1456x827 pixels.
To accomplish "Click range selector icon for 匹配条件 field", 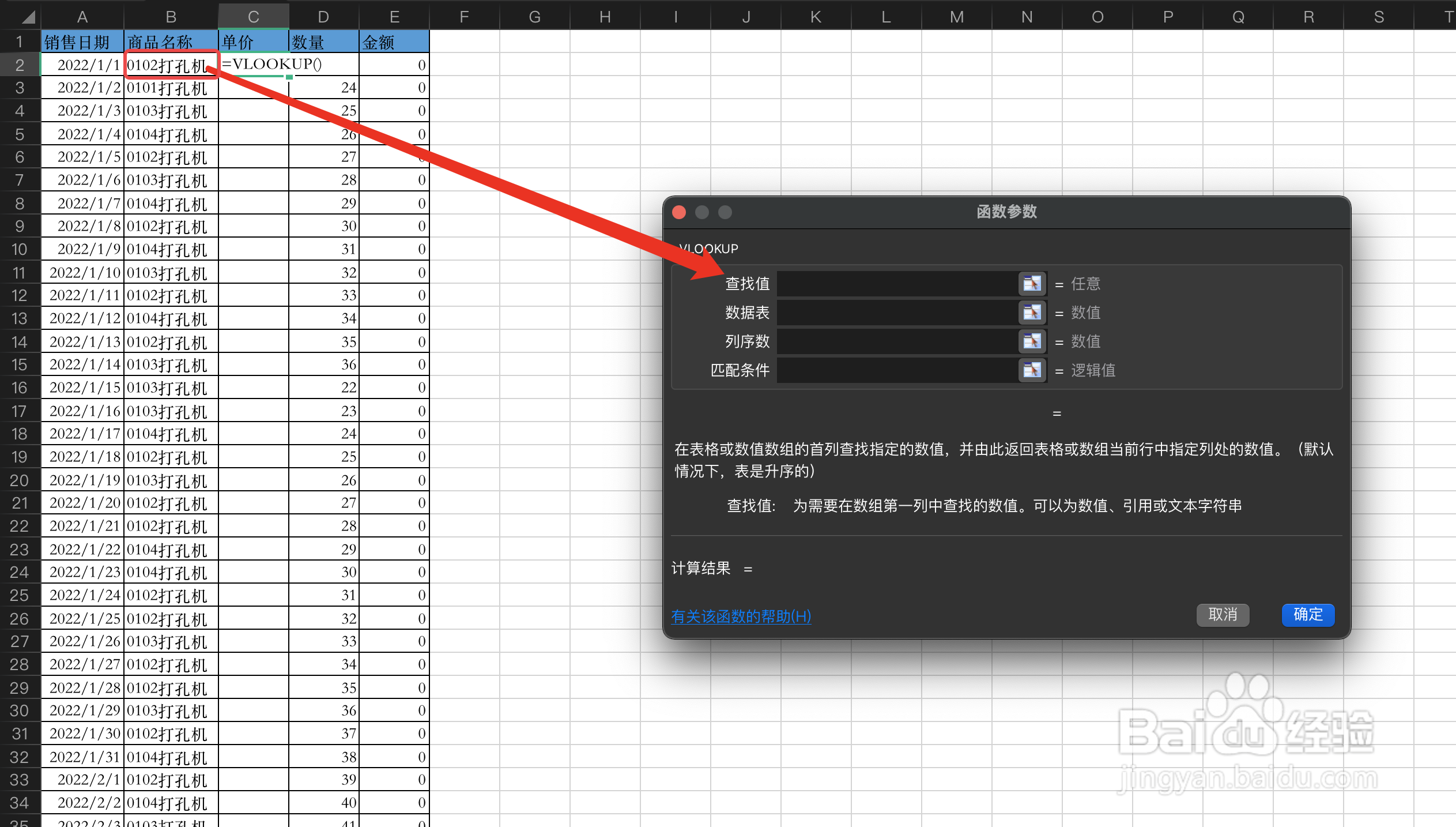I will (1032, 370).
